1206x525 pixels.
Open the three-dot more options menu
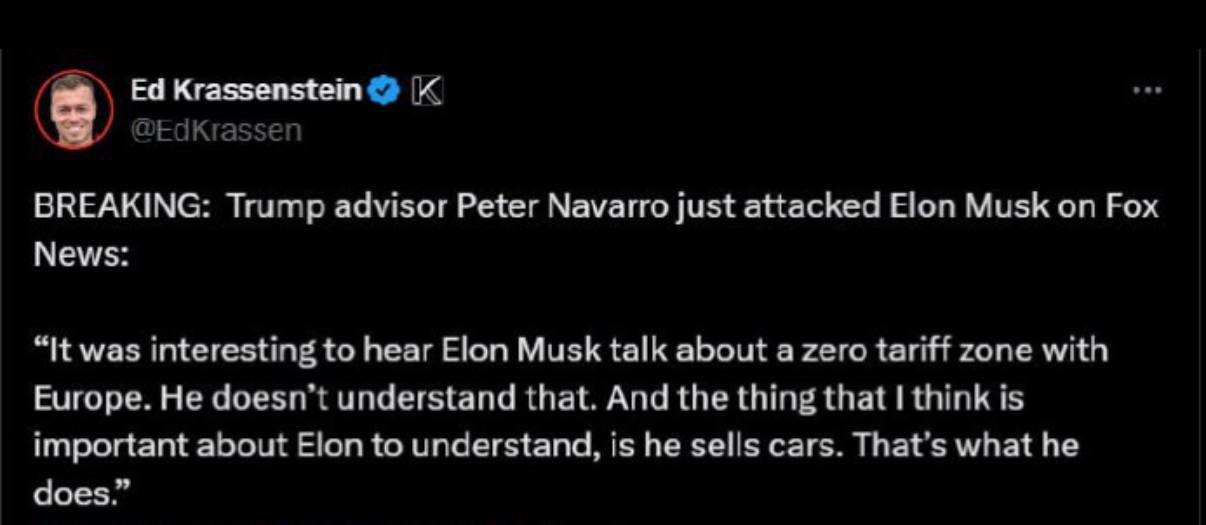pos(1147,91)
